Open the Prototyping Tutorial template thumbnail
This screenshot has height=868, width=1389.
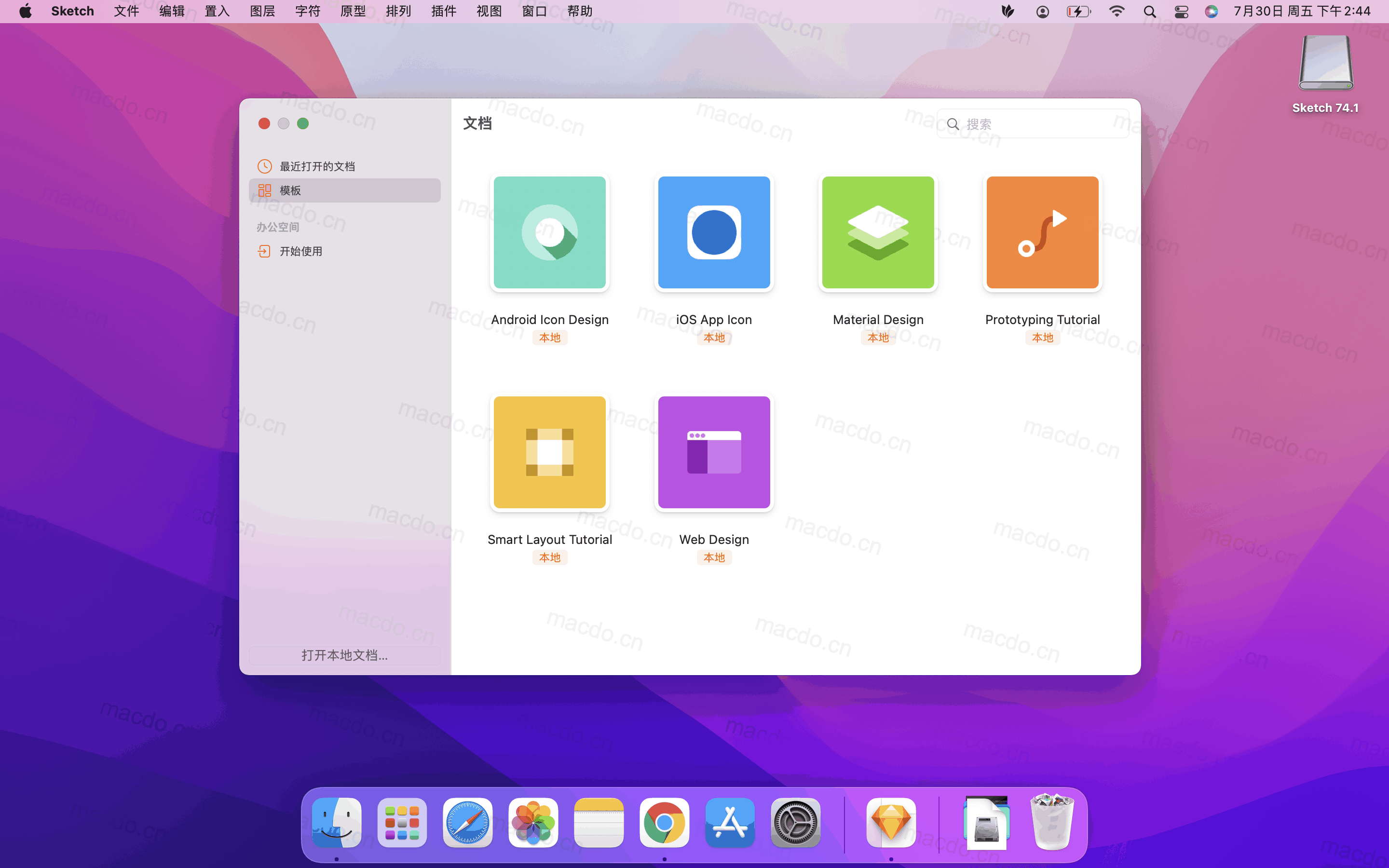coord(1042,232)
